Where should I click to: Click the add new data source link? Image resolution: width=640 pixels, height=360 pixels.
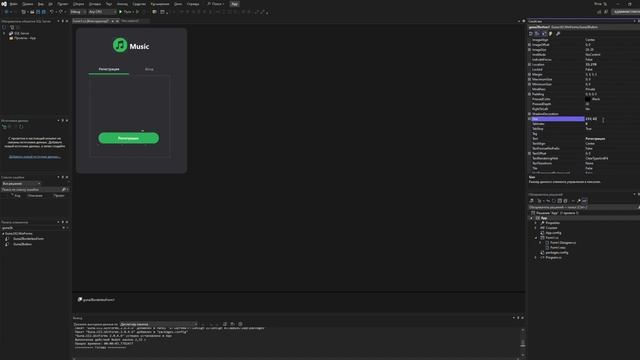(35, 156)
